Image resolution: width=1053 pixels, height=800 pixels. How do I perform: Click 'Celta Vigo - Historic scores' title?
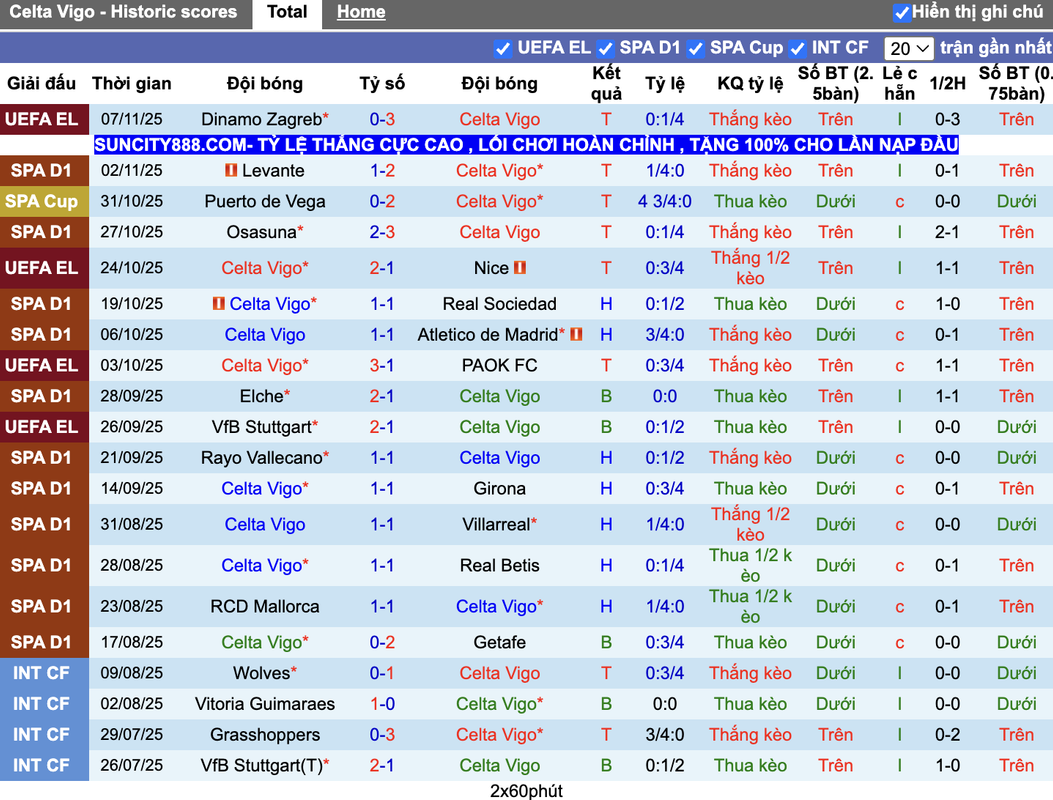click(123, 12)
